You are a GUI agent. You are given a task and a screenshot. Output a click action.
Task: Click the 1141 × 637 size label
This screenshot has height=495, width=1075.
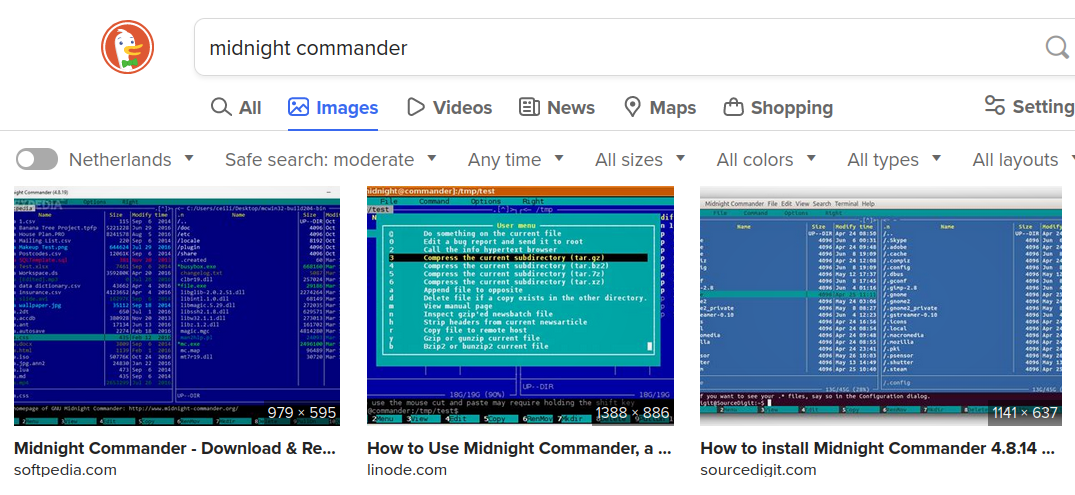tap(1024, 413)
